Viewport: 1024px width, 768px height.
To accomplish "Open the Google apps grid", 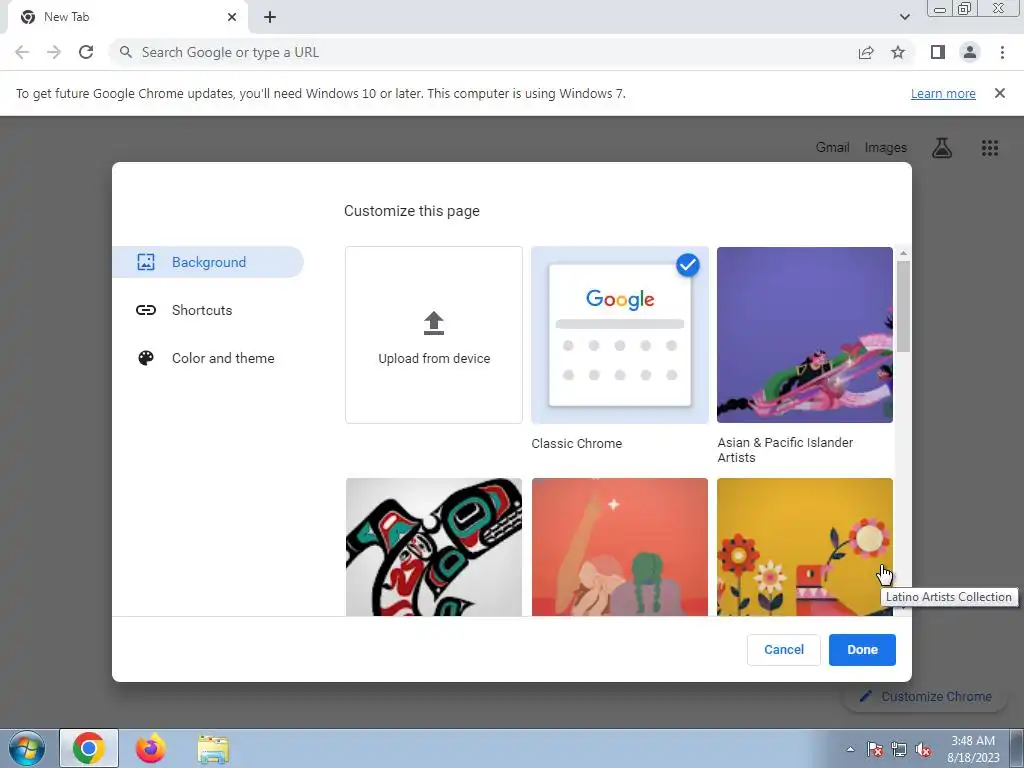I will point(990,148).
